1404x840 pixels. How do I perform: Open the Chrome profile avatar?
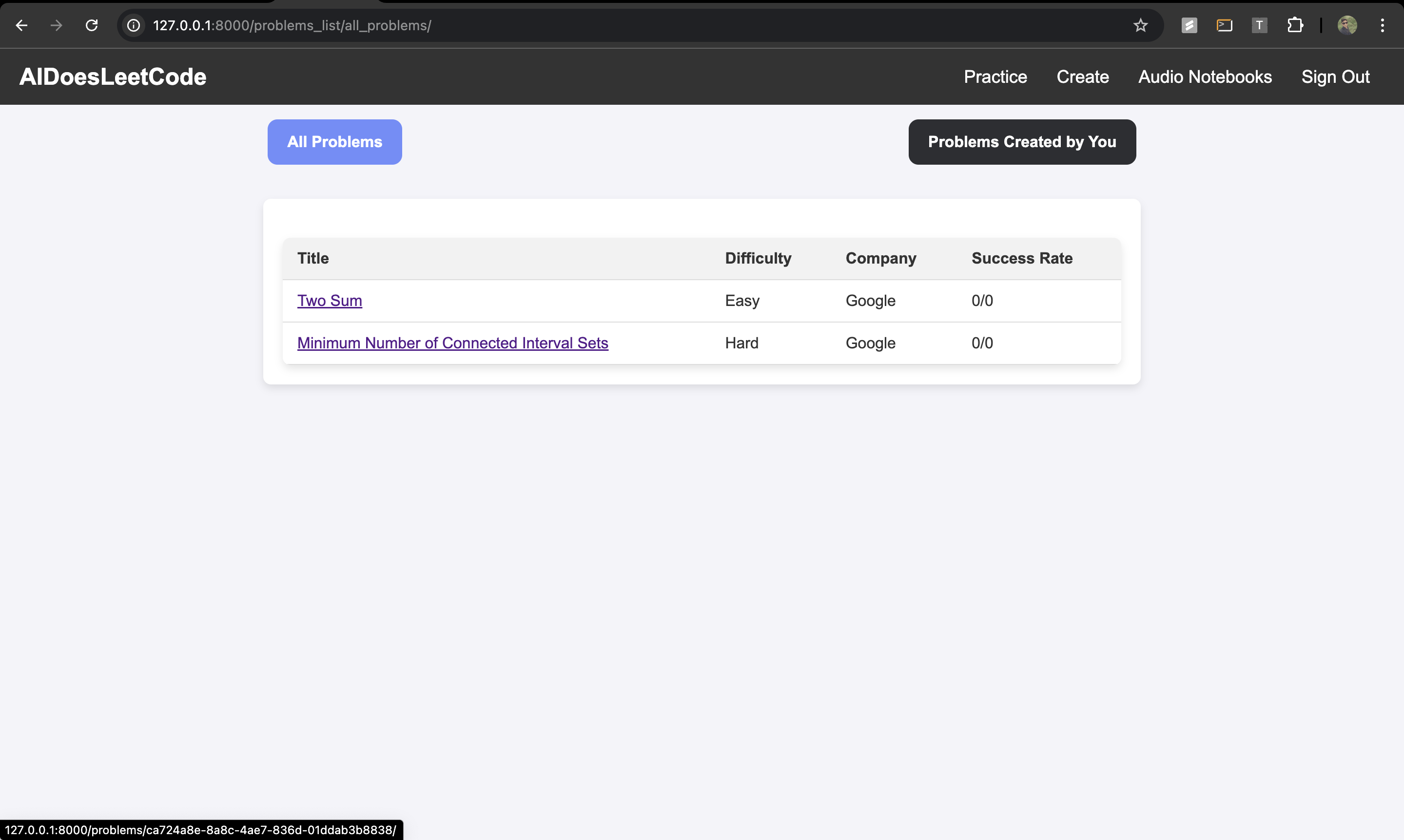[x=1347, y=25]
